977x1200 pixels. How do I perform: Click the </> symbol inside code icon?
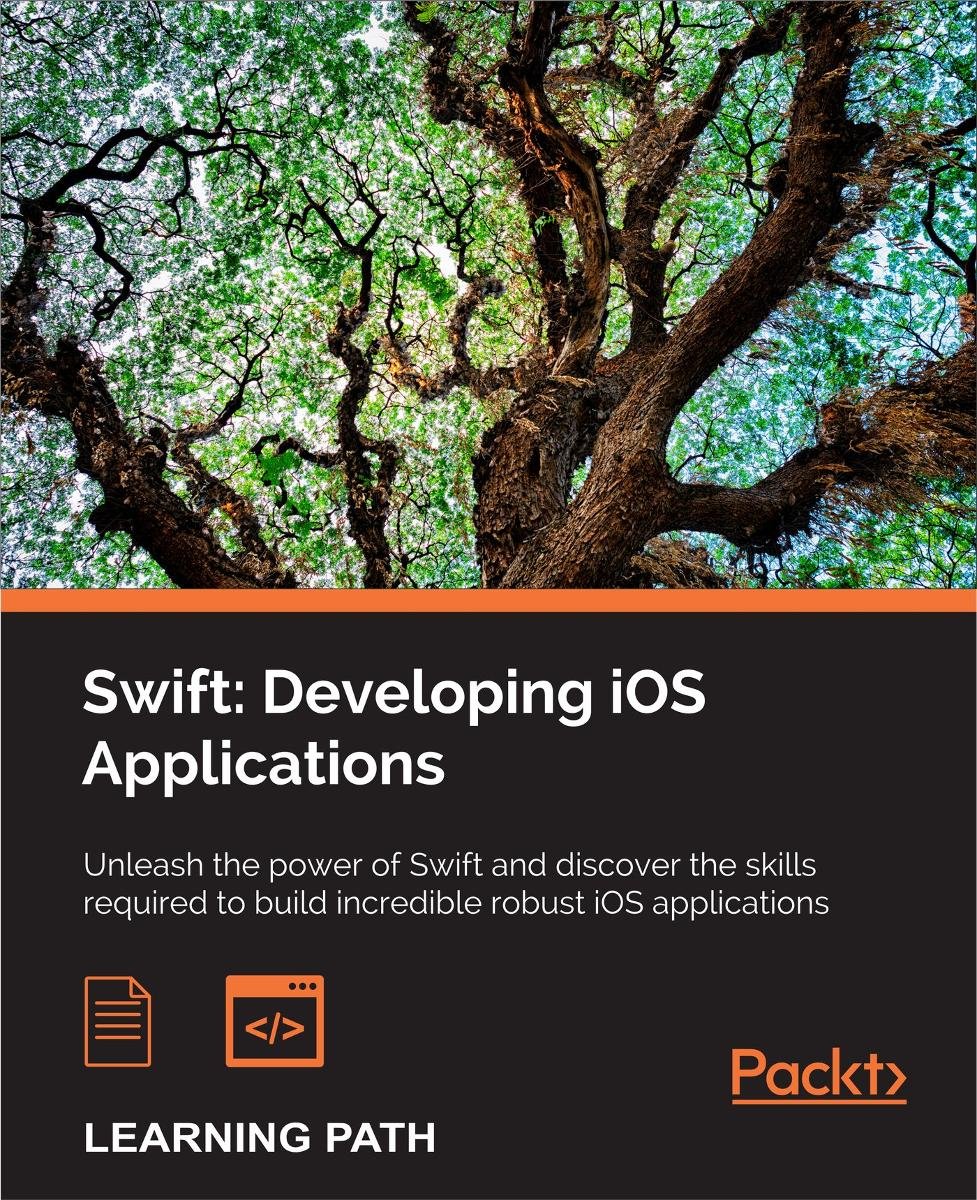click(274, 1030)
